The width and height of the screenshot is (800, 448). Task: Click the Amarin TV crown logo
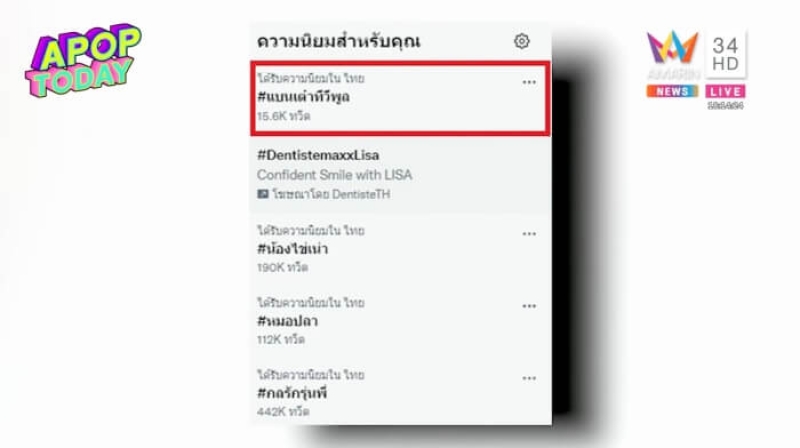pyautogui.click(x=672, y=47)
